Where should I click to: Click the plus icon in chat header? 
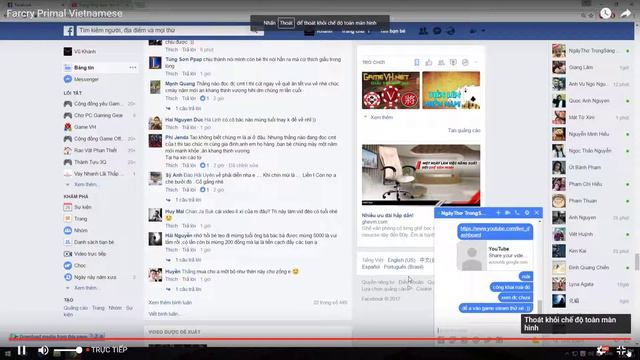click(498, 213)
